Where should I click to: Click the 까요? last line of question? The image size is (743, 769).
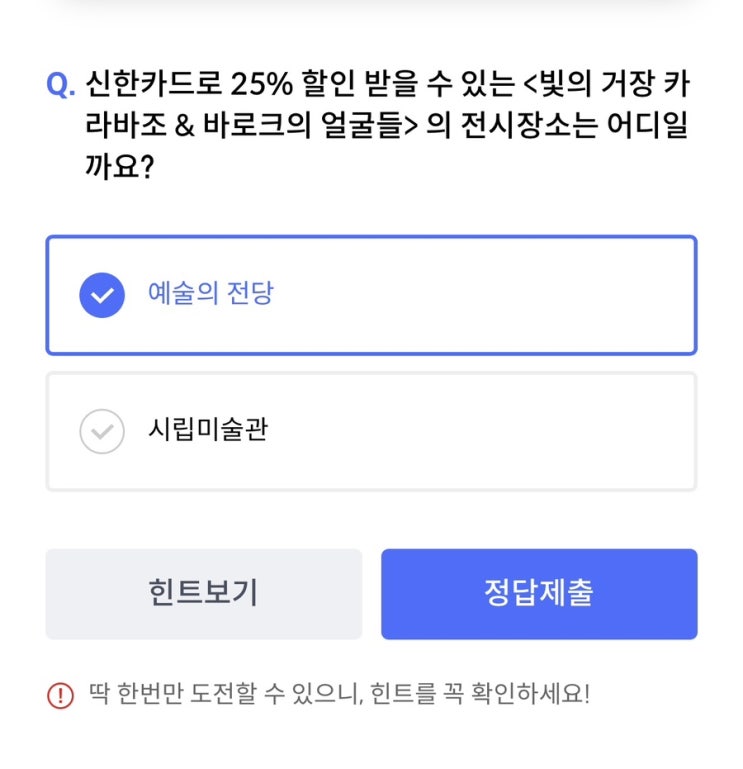[x=118, y=166]
